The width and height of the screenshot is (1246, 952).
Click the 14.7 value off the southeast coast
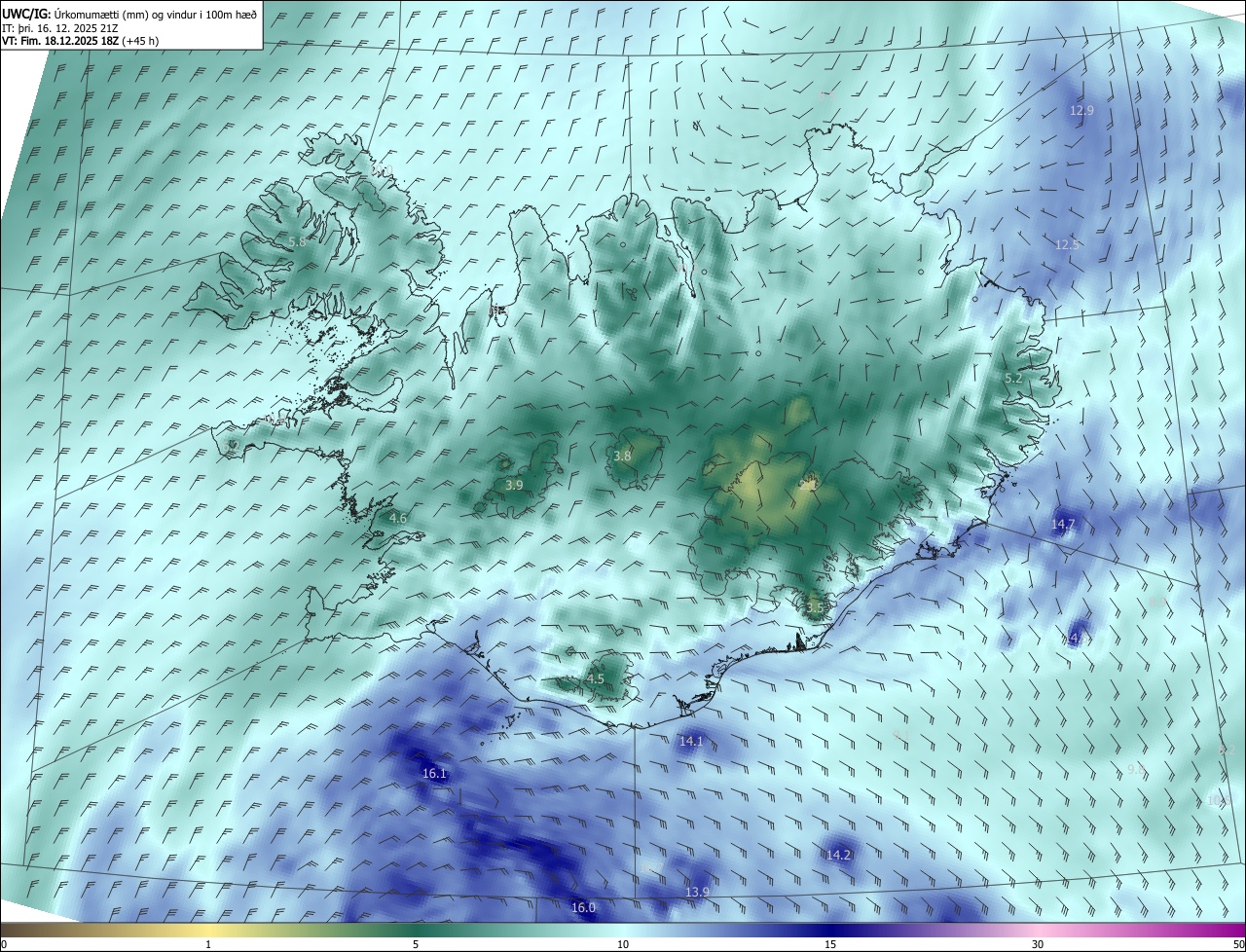[1063, 524]
